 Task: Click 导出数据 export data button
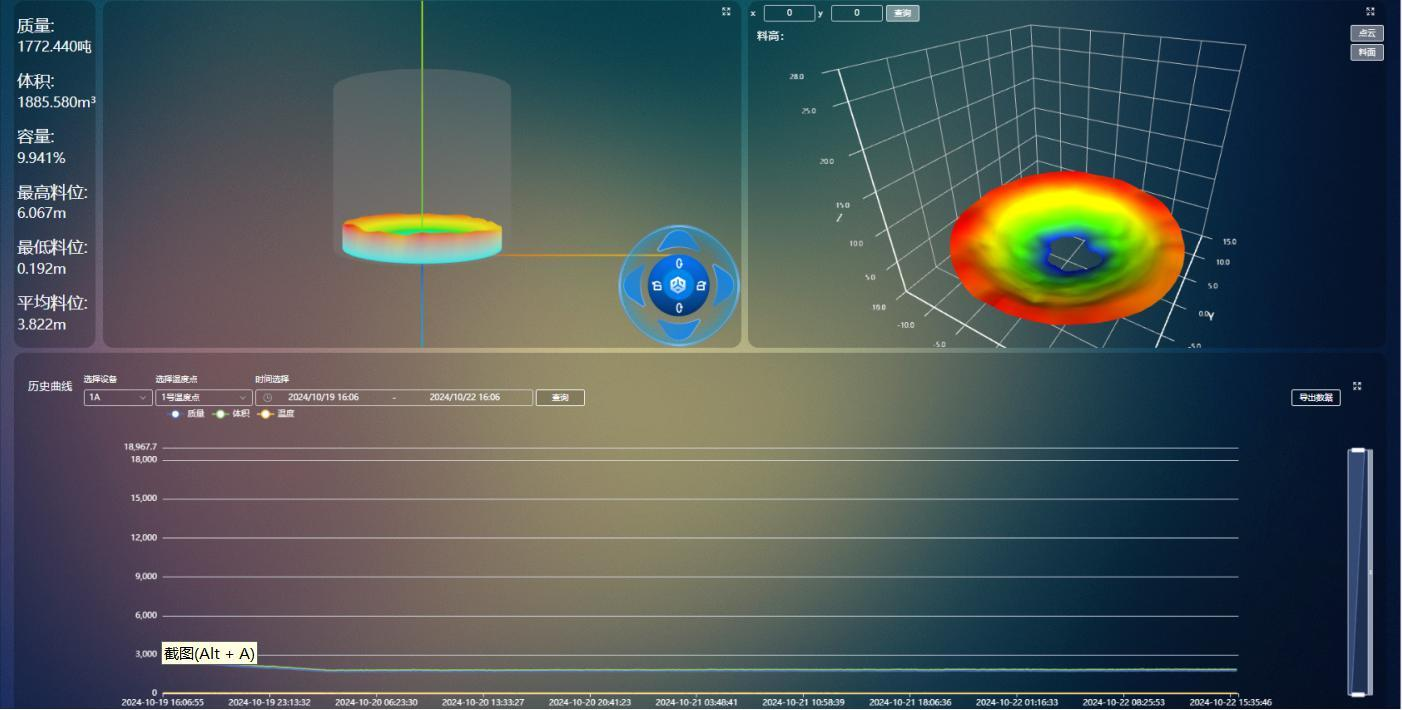pyautogui.click(x=1315, y=398)
